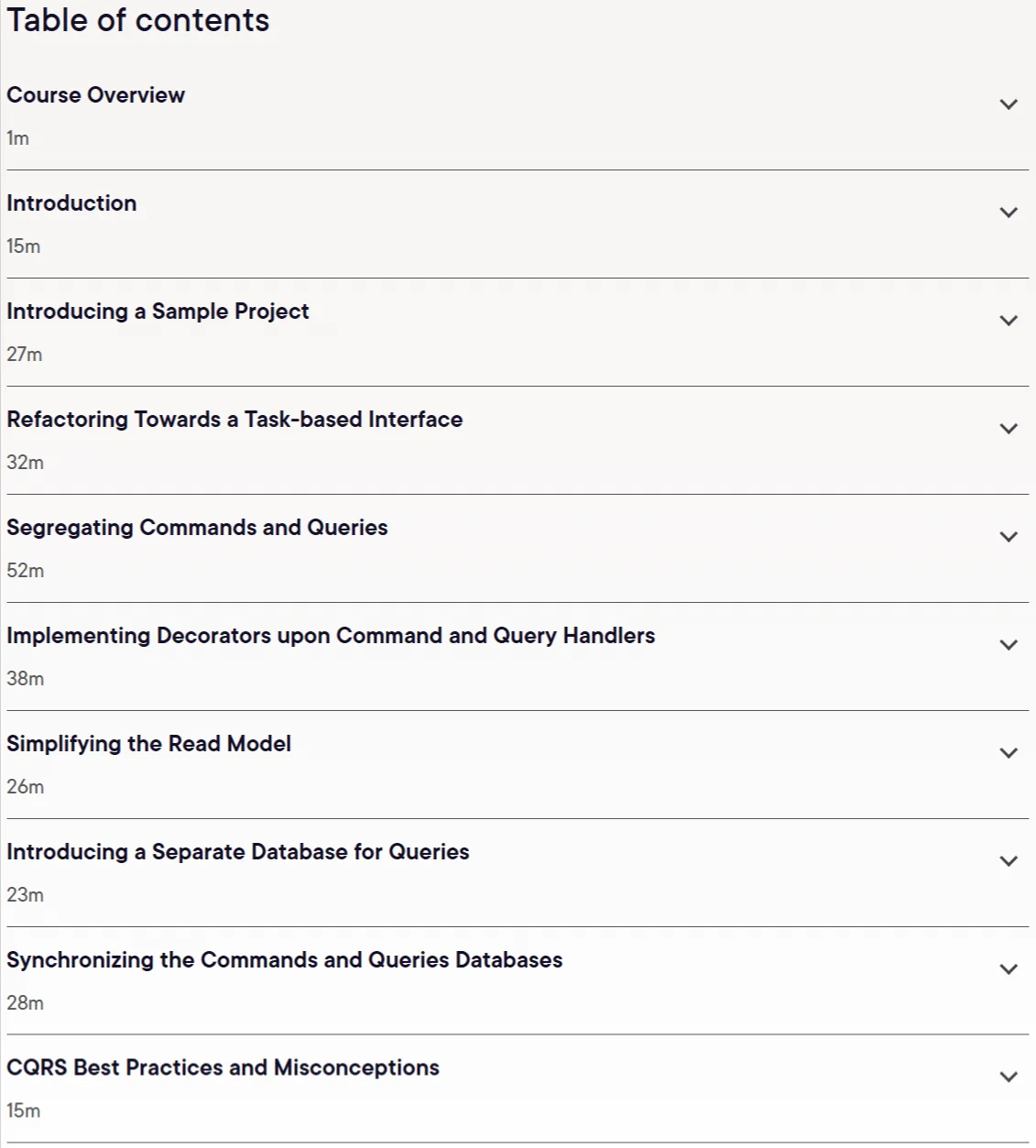Screen dimensions: 1036x1148
Task: Expand the Course Overview chevron
Action: (x=1009, y=104)
